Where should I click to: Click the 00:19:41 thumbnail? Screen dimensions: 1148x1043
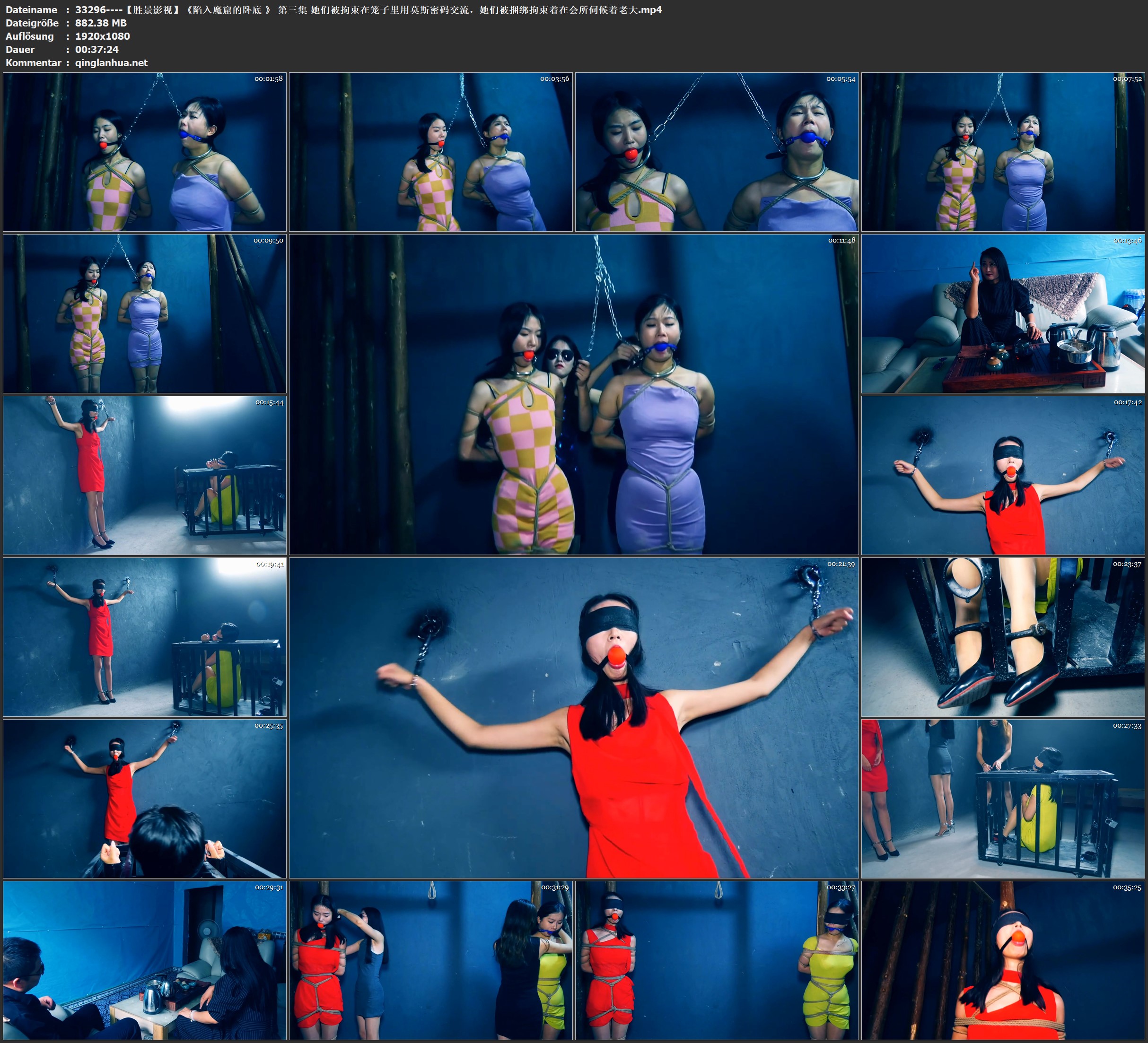coord(145,637)
